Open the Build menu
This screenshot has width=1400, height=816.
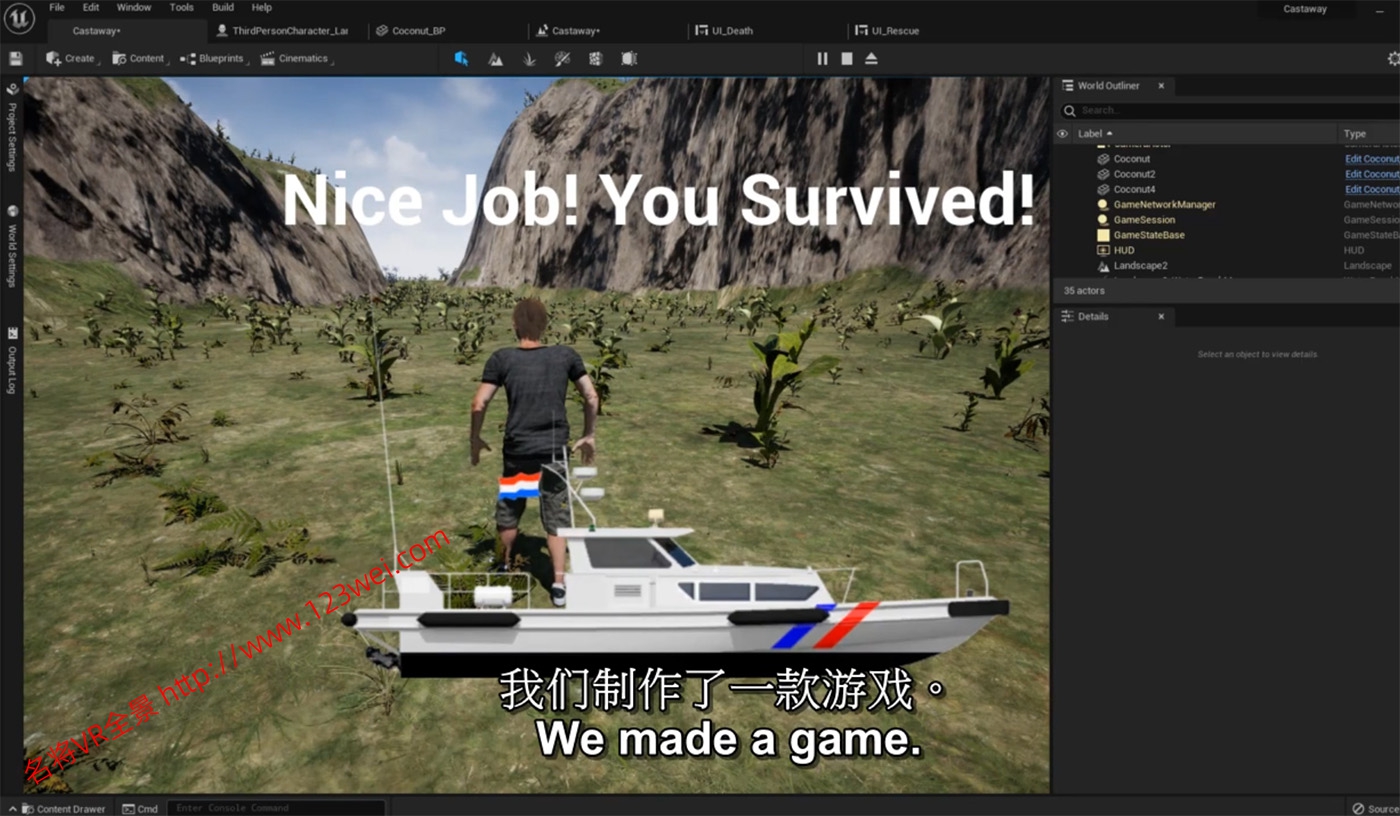tap(223, 7)
